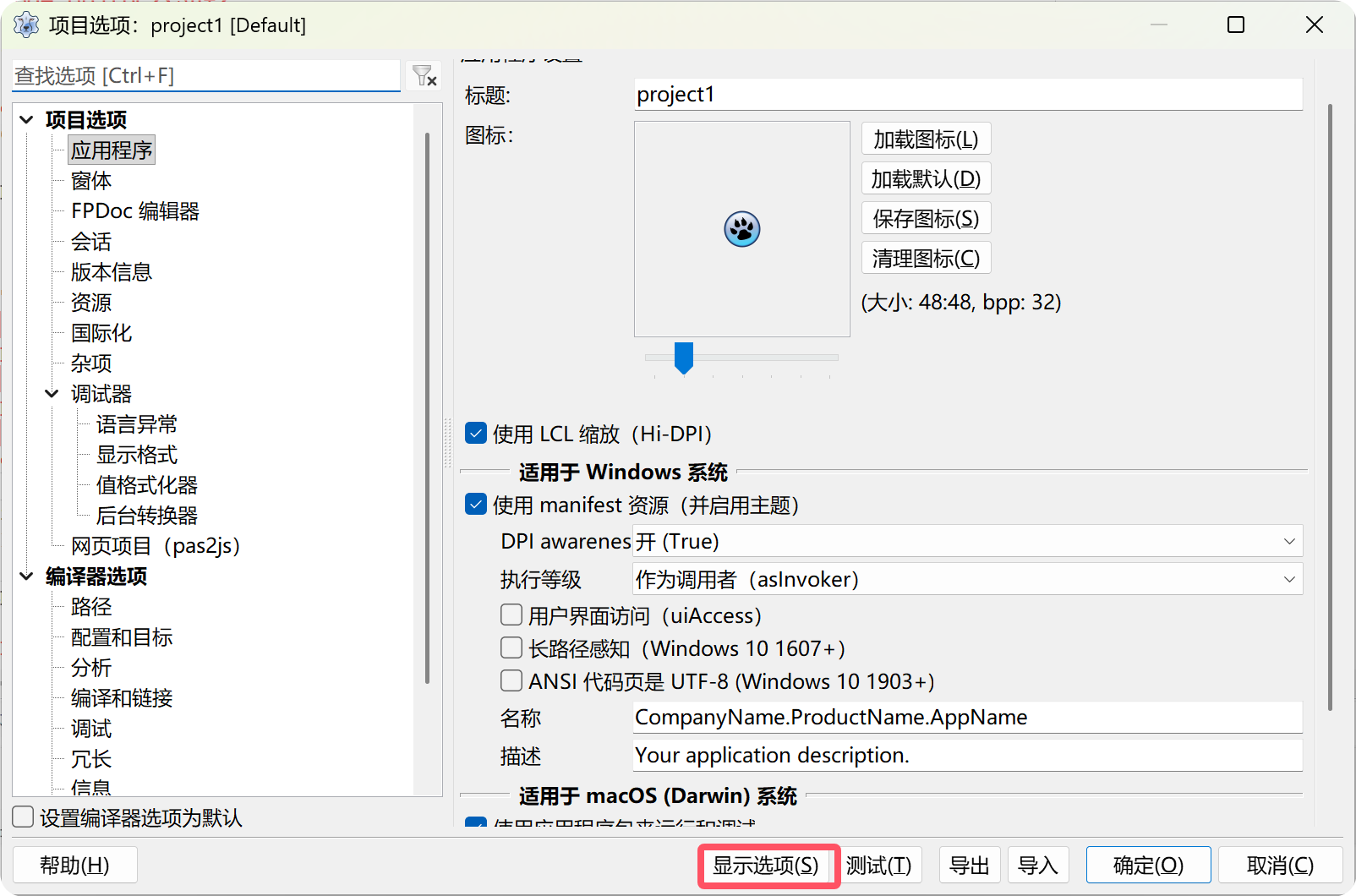The height and width of the screenshot is (896, 1356).
Task: Enable 用户界面访问 (uiAccess) checkbox
Action: (511, 615)
